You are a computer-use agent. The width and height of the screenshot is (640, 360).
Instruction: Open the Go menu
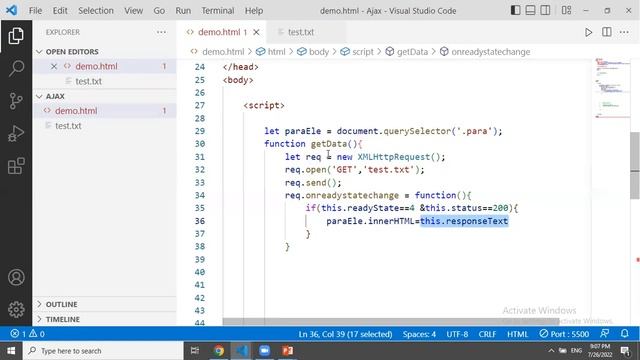(x=159, y=11)
